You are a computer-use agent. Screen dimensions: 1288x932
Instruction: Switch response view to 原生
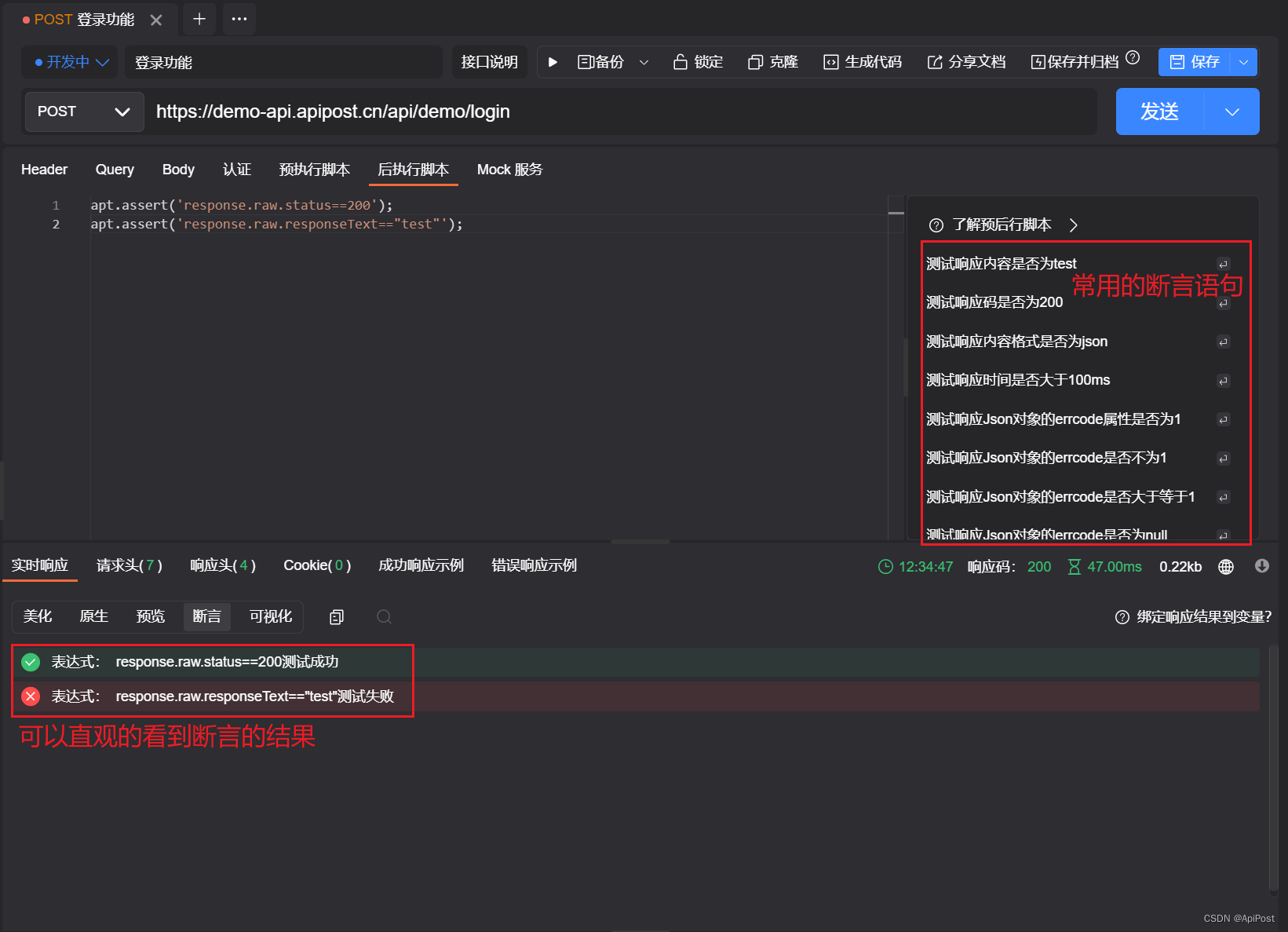pos(94,616)
